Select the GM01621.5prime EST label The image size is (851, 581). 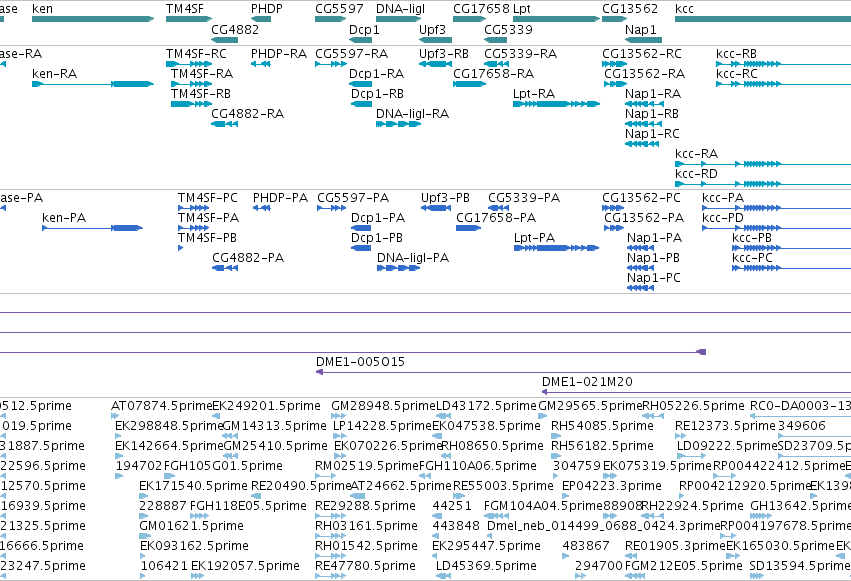(x=192, y=526)
